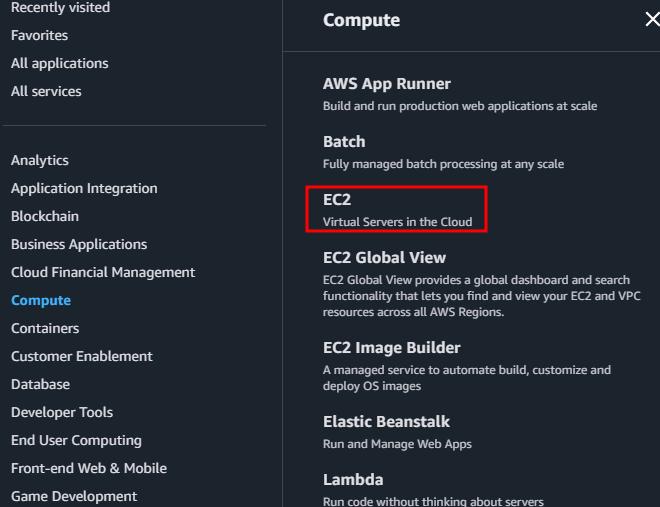This screenshot has width=660, height=507.
Task: Select the Database category
Action: click(x=40, y=384)
